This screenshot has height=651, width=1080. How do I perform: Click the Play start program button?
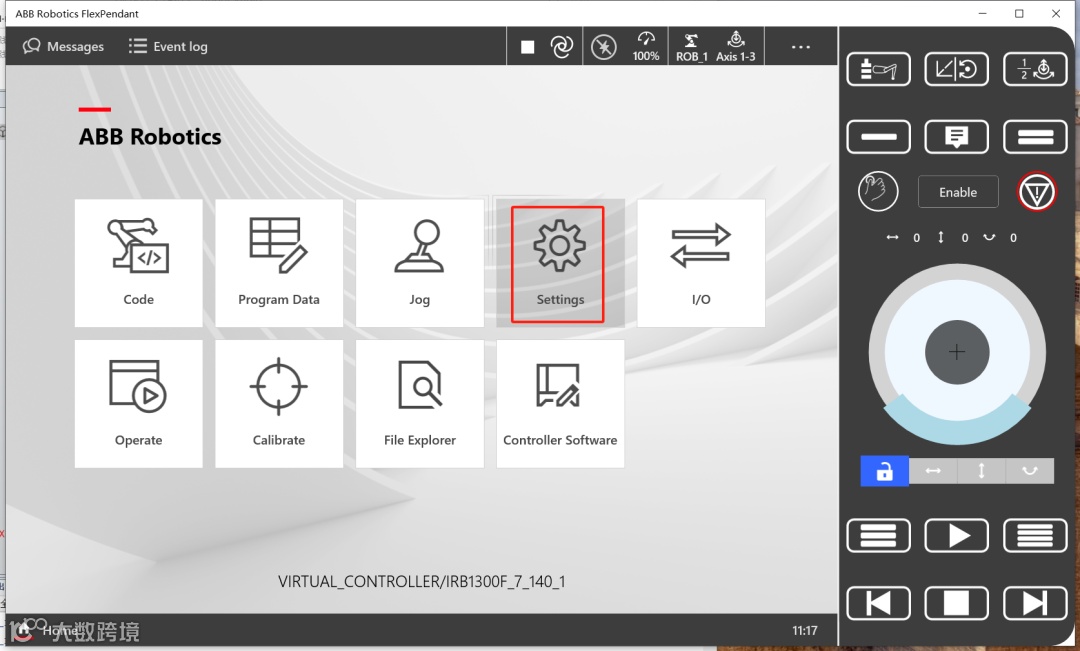pos(956,536)
